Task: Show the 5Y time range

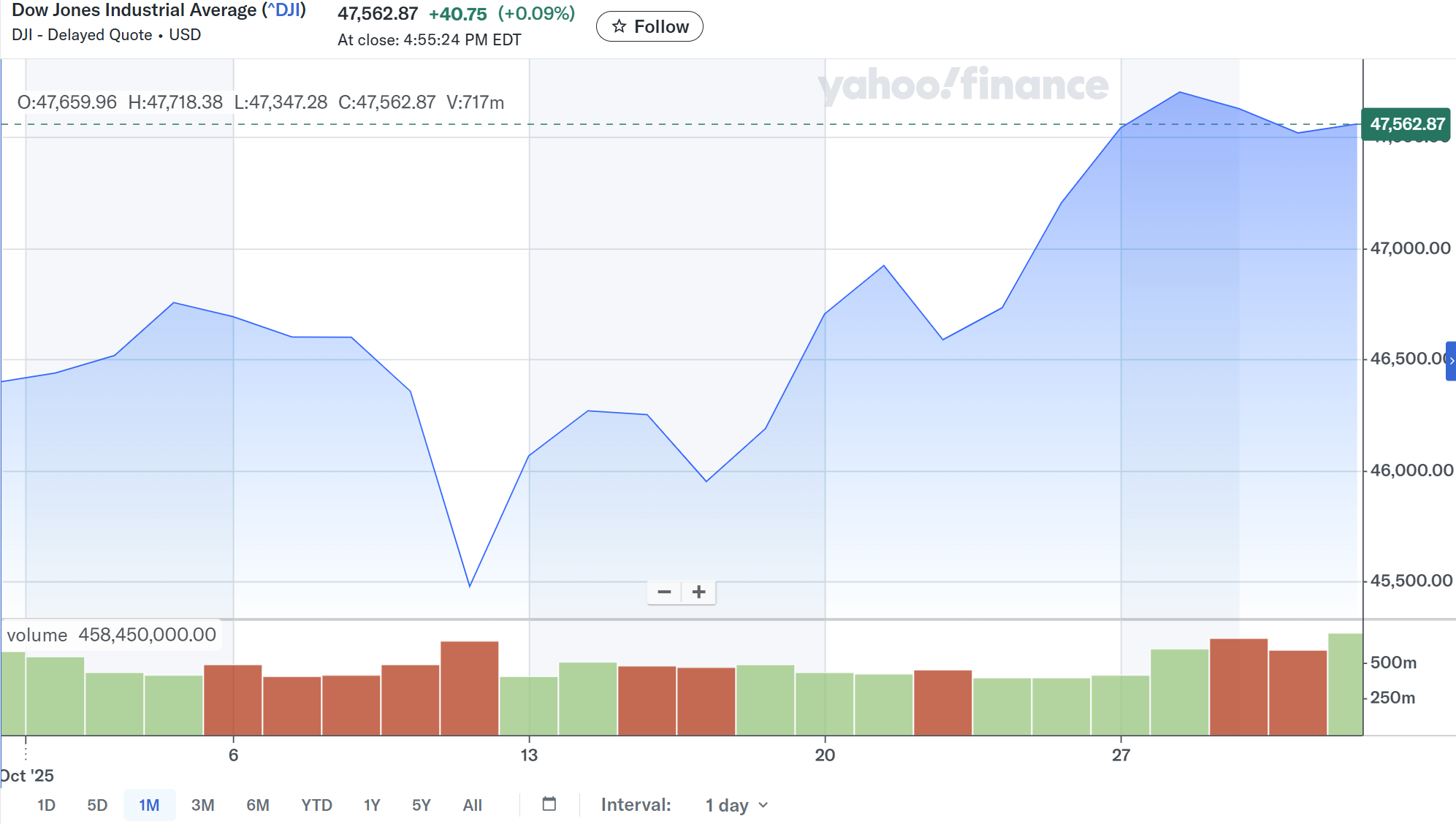Action: [x=421, y=805]
